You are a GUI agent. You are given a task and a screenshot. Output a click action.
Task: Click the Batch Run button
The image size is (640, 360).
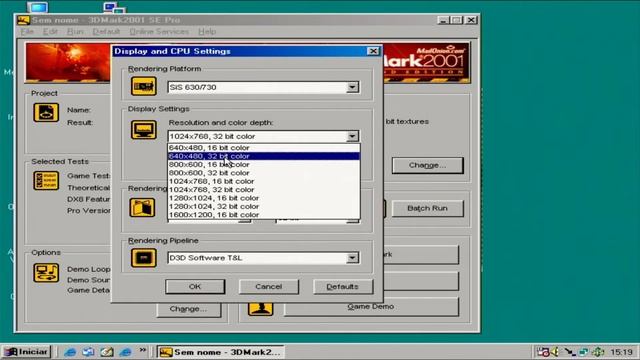pos(427,208)
